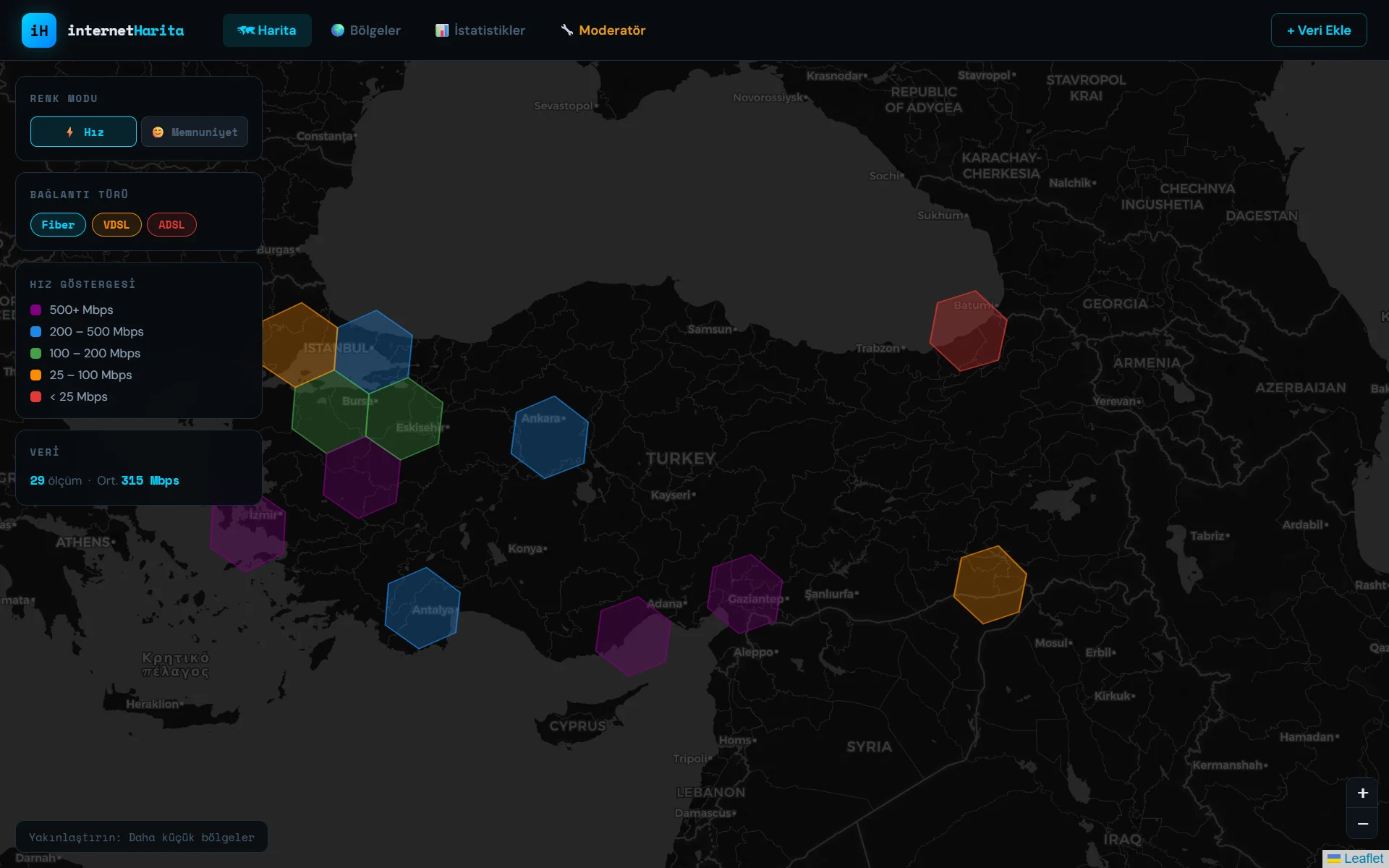Click the Veri Ekle button
Viewport: 1389px width, 868px height.
coord(1318,30)
